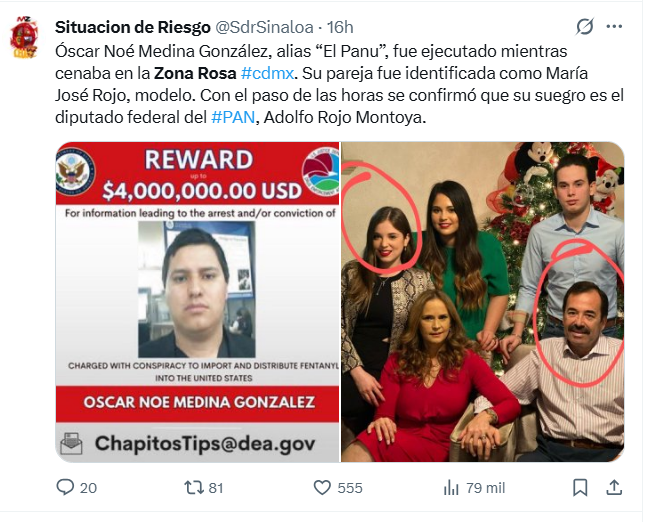Open the Situacion de Riesgo profile avatar
This screenshot has height=522, width=662.
tap(24, 37)
